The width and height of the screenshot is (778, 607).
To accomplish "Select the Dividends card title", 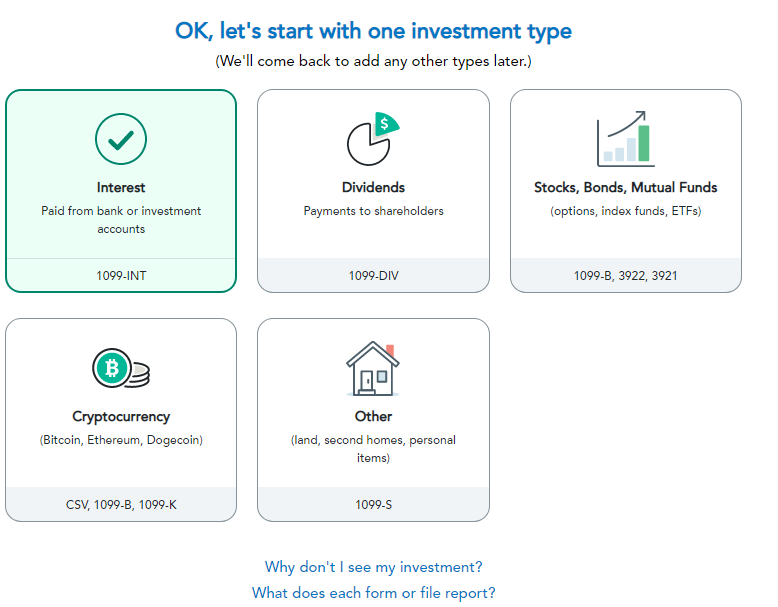I will click(373, 188).
